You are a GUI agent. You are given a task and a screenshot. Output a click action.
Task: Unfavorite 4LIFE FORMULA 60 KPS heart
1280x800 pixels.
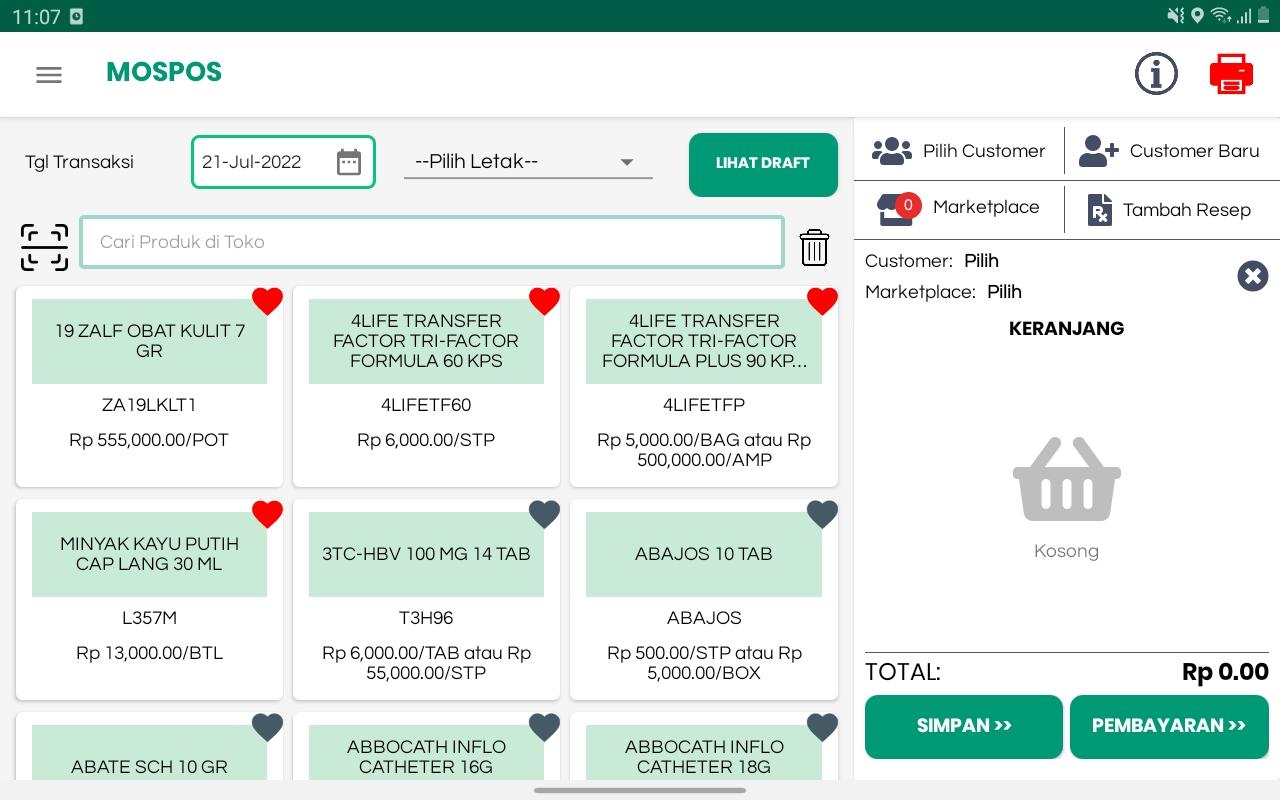[544, 301]
